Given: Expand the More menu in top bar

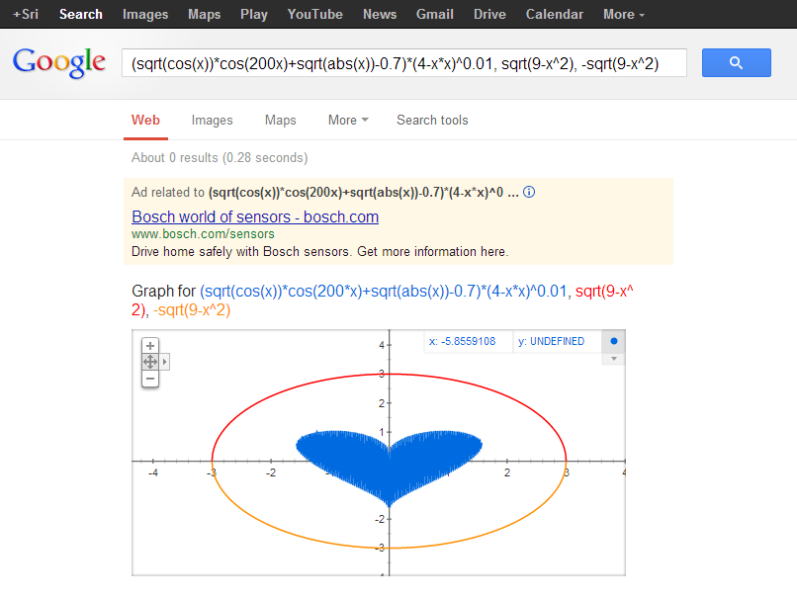Looking at the screenshot, I should tap(623, 14).
